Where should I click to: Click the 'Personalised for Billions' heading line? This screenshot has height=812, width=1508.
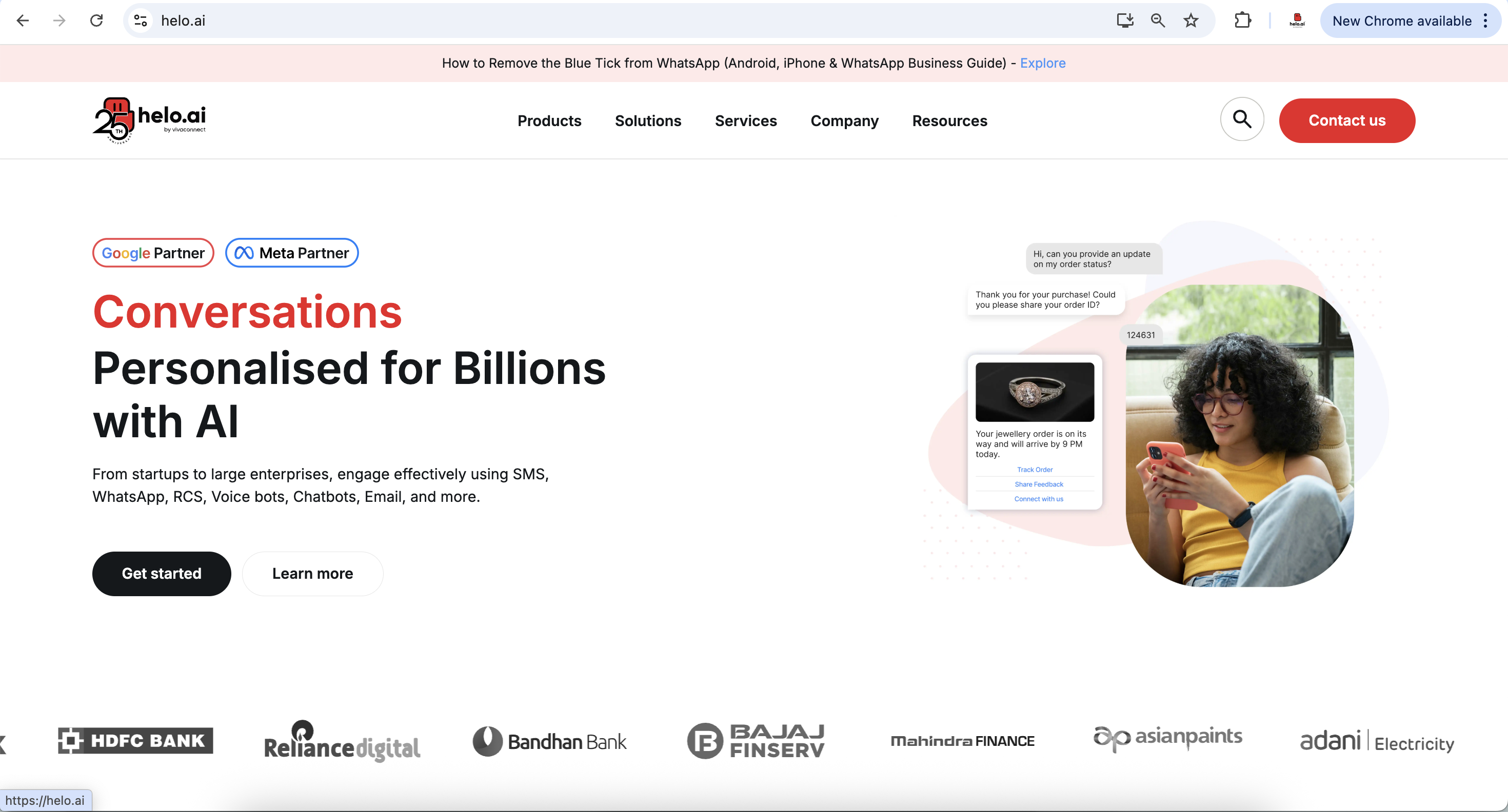[x=349, y=368]
